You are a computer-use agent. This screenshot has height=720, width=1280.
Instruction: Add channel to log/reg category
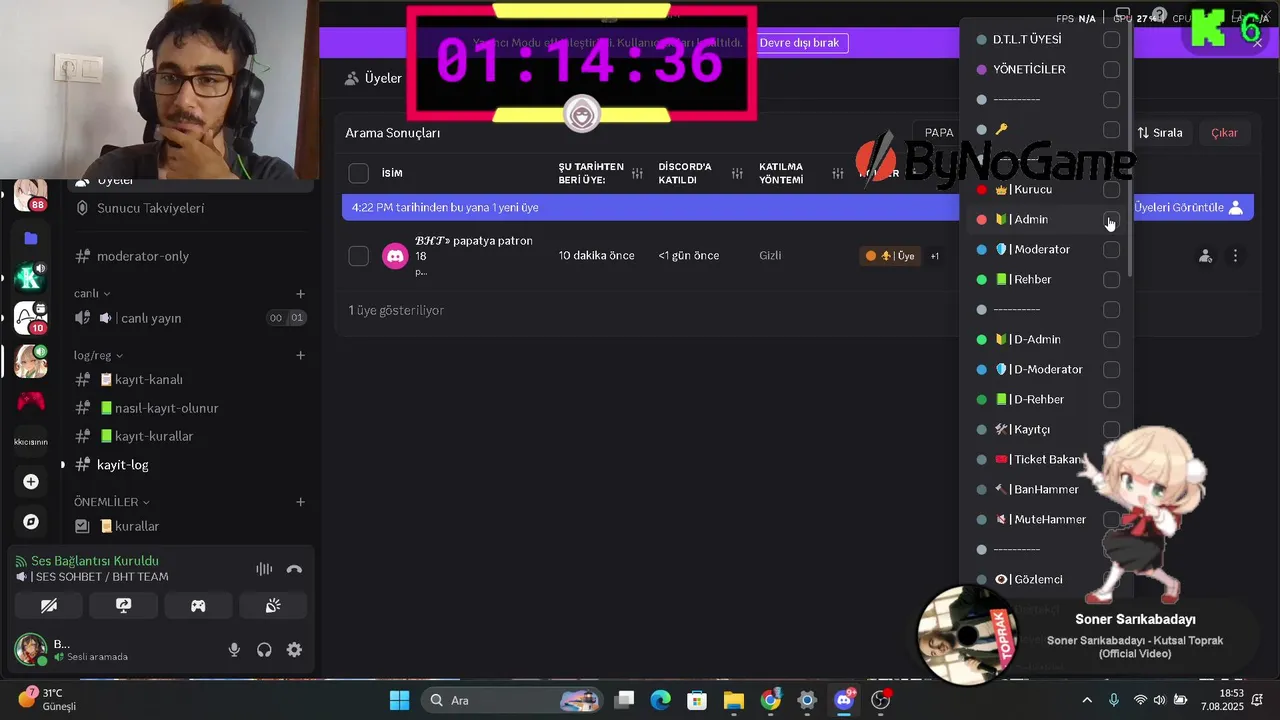coord(300,355)
